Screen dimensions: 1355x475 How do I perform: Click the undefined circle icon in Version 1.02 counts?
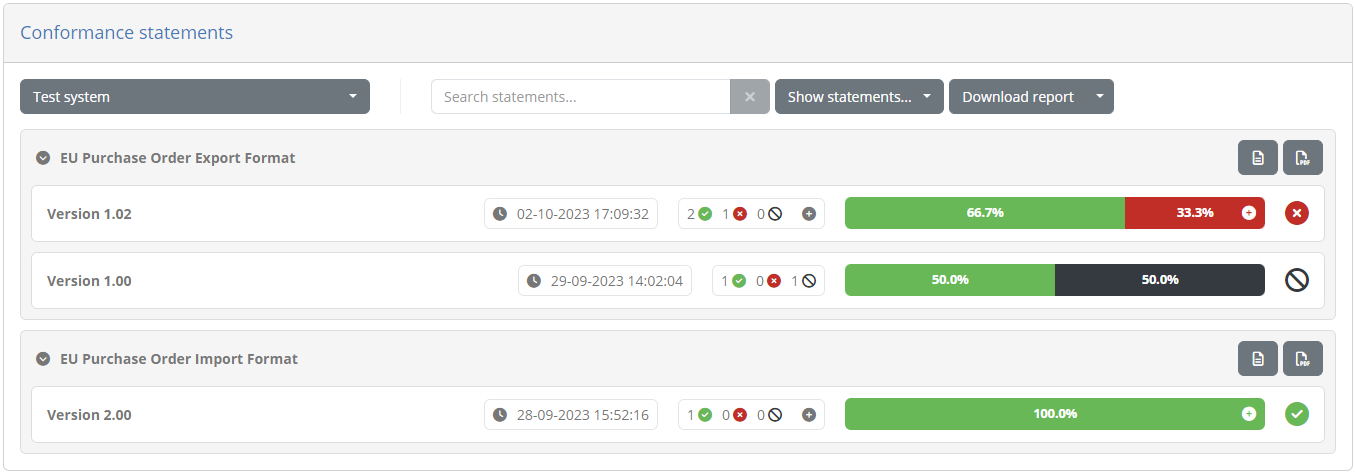775,214
